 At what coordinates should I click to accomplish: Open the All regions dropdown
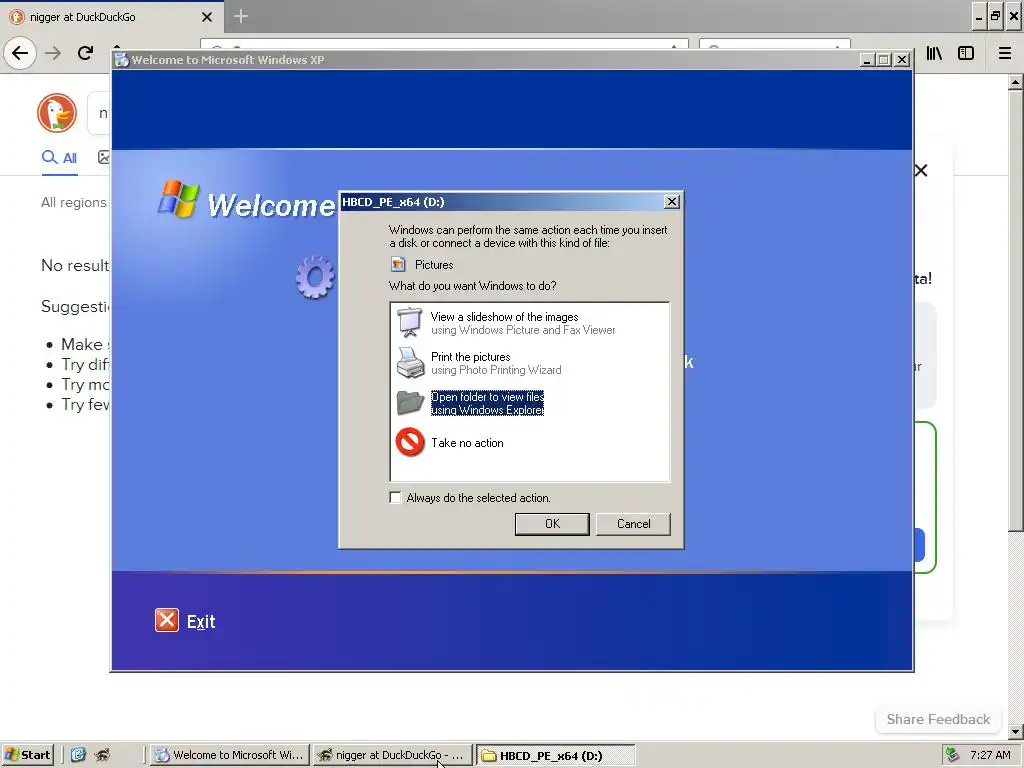(x=74, y=202)
